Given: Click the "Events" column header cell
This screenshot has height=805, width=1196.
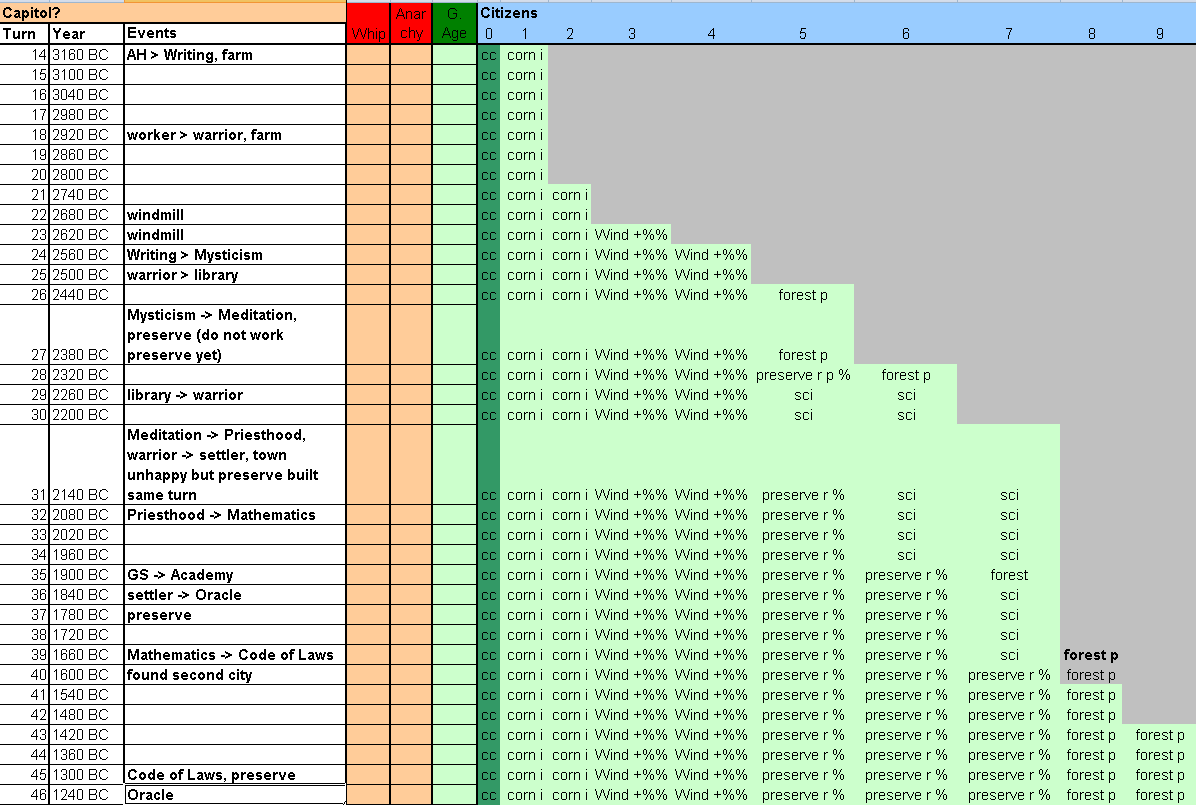Looking at the screenshot, I should tap(234, 33).
